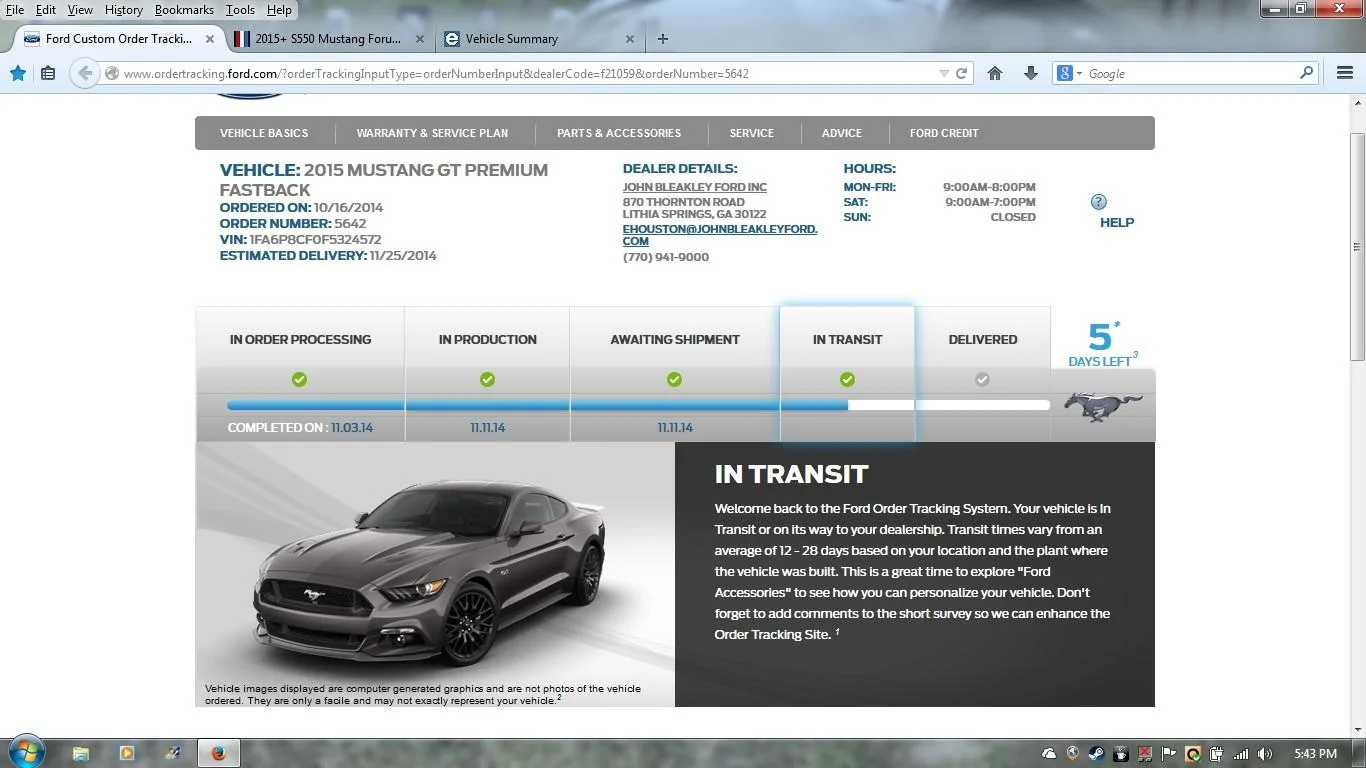Click the blue help question mark icon
The image size is (1366, 768).
point(1098,202)
